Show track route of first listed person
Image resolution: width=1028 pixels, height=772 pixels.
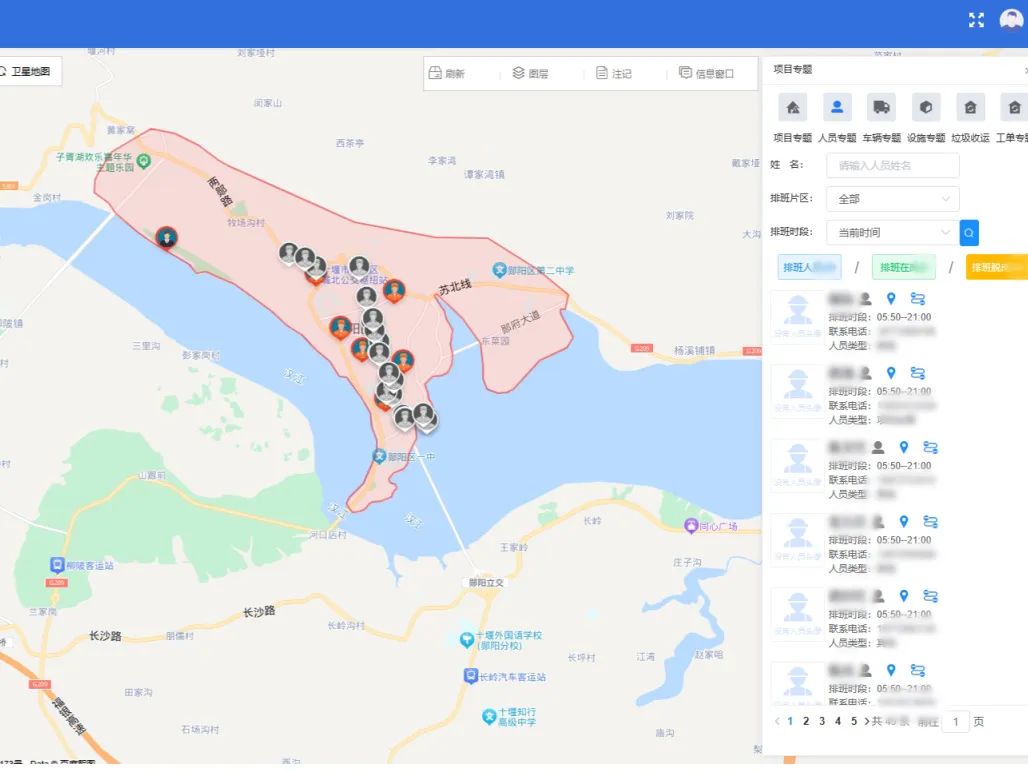coord(917,299)
